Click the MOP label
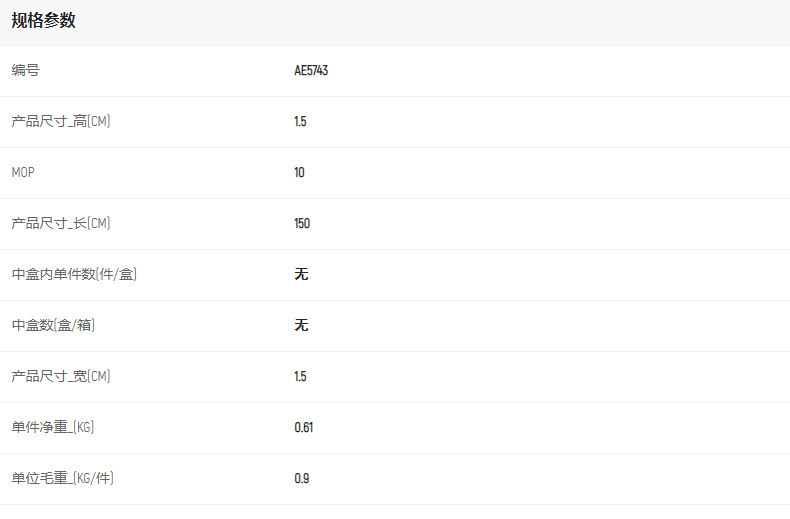The width and height of the screenshot is (790, 519). (23, 173)
